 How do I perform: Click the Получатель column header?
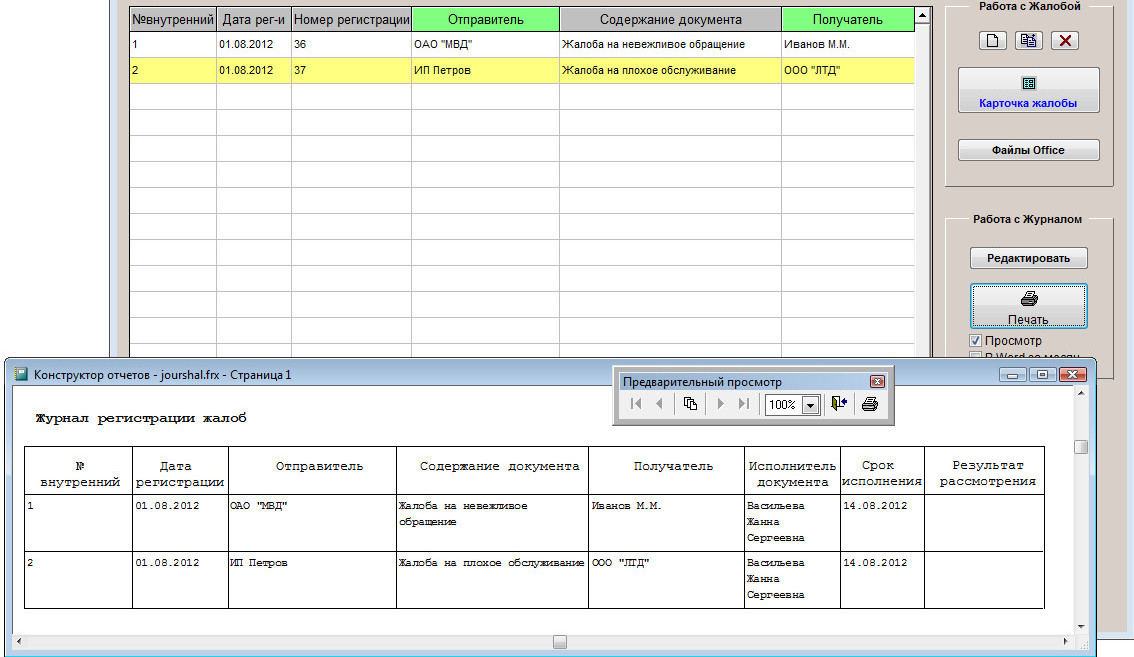tap(847, 19)
